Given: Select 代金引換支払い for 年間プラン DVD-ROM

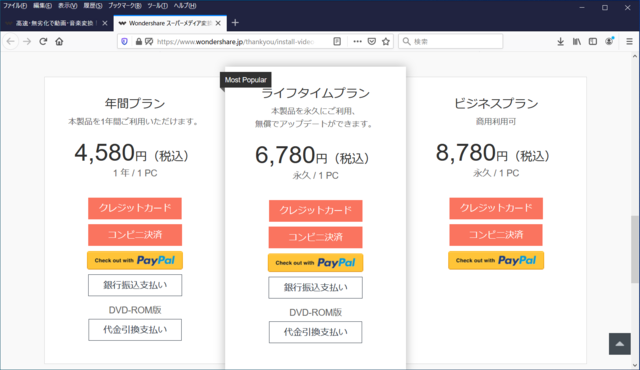Looking at the screenshot, I should pos(135,330).
